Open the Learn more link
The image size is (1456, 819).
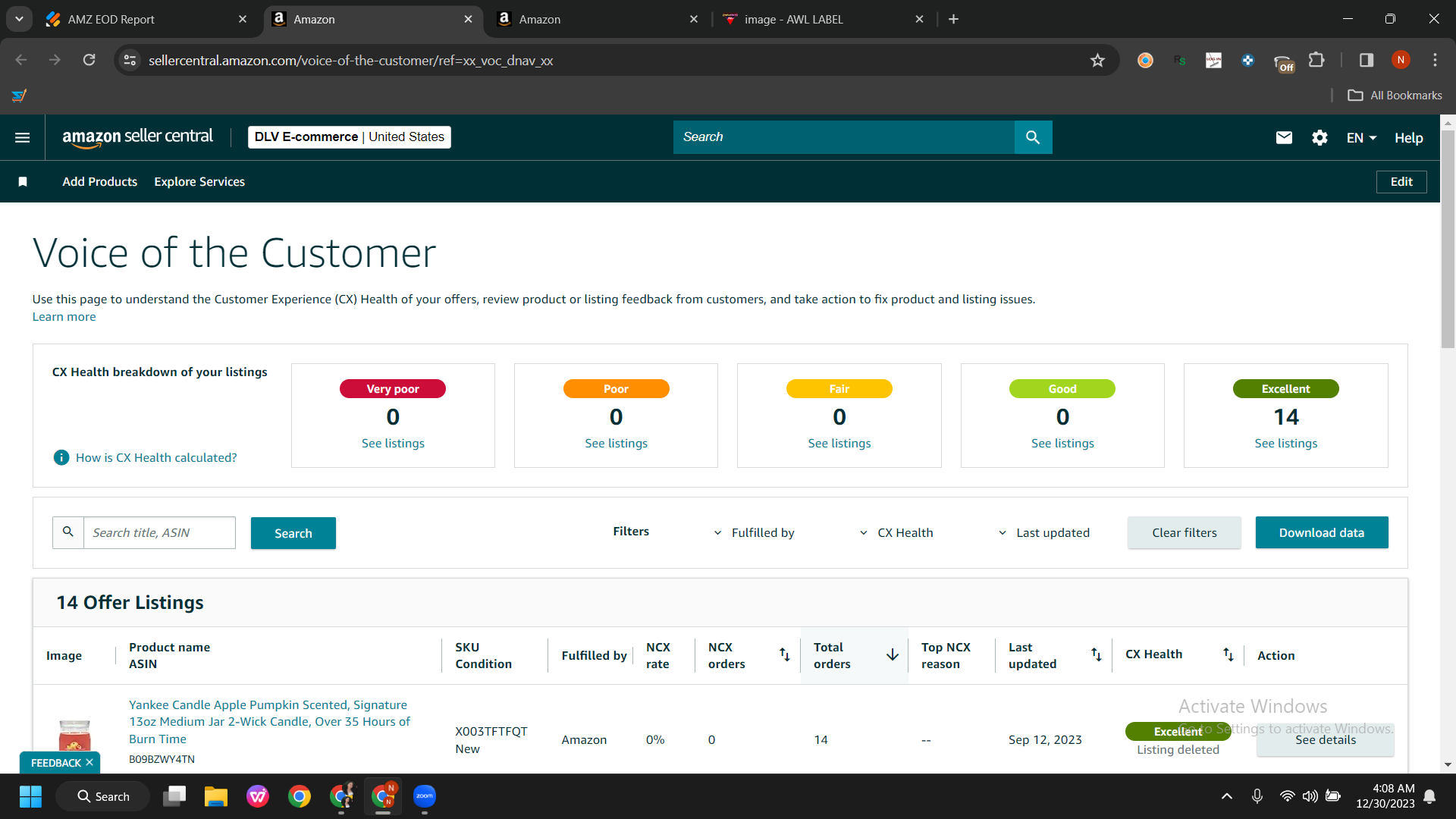(64, 316)
